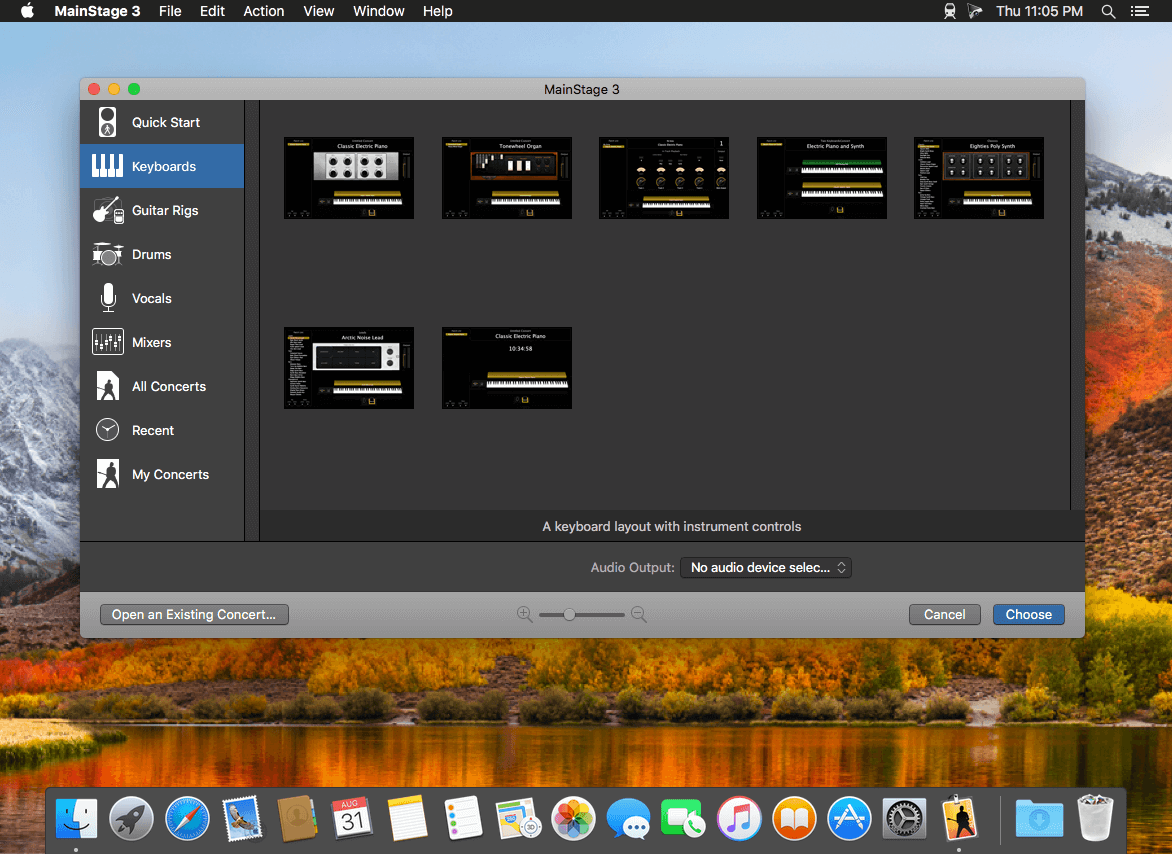Click the zoom-out magnifier beside the slider
Screen dimensions: 1172x854
[639, 614]
